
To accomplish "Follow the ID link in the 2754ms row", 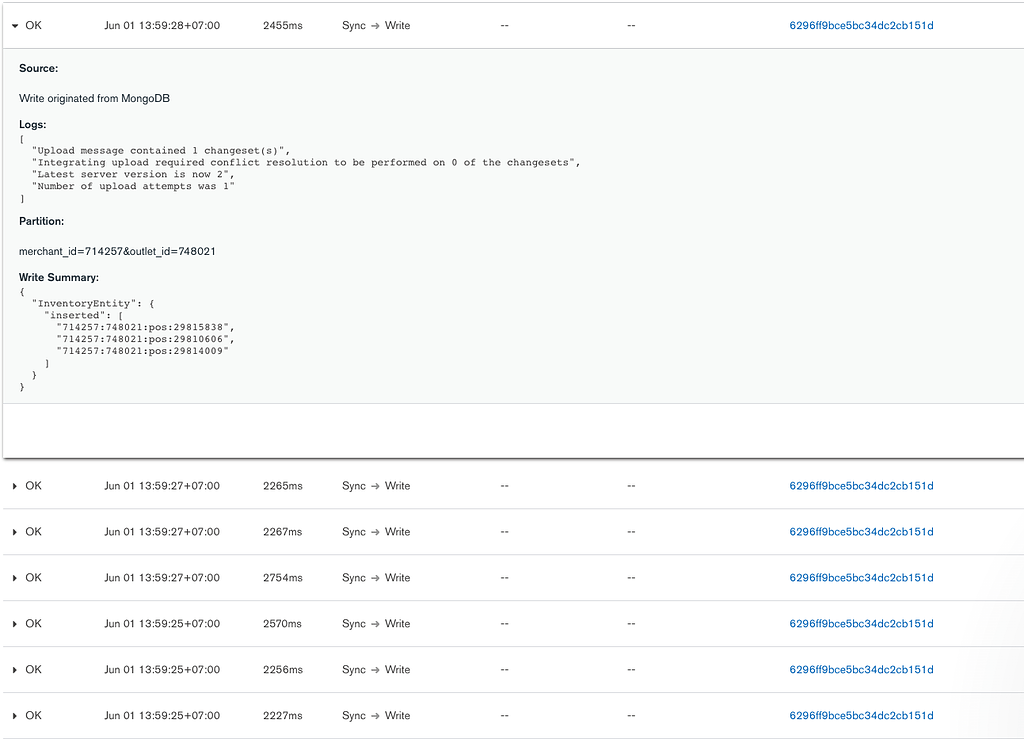I will coord(861,578).
